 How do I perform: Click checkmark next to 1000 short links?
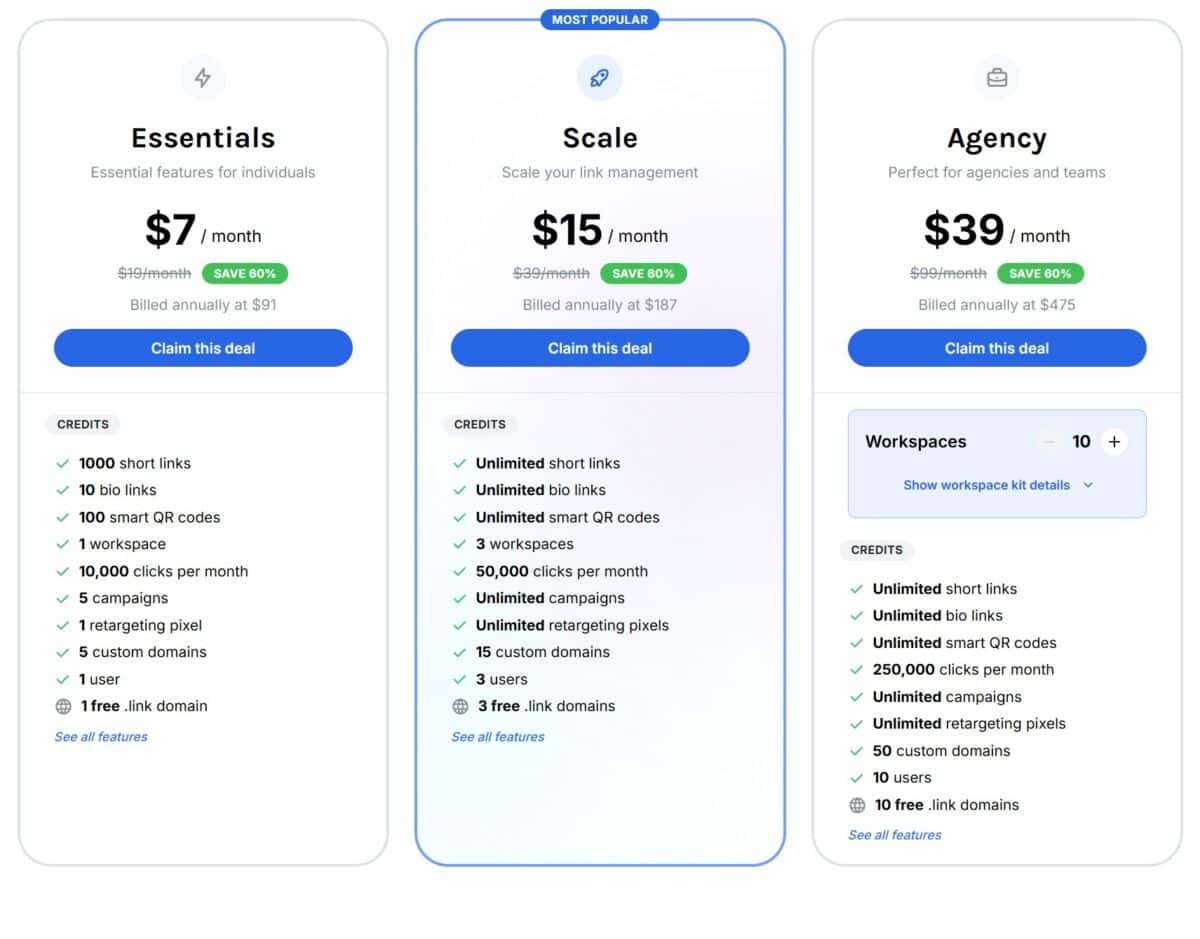click(x=63, y=464)
